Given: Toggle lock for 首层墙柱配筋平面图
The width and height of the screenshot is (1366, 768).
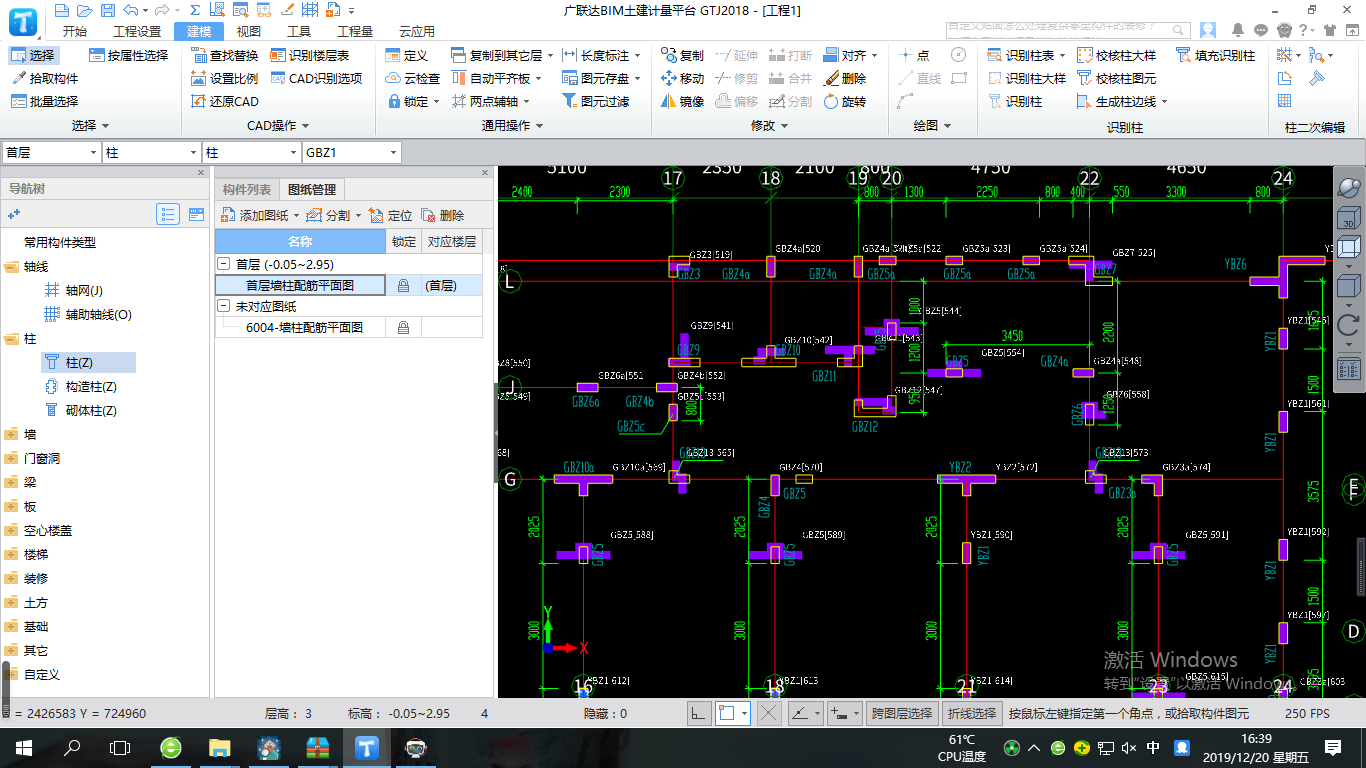Looking at the screenshot, I should pyautogui.click(x=404, y=286).
